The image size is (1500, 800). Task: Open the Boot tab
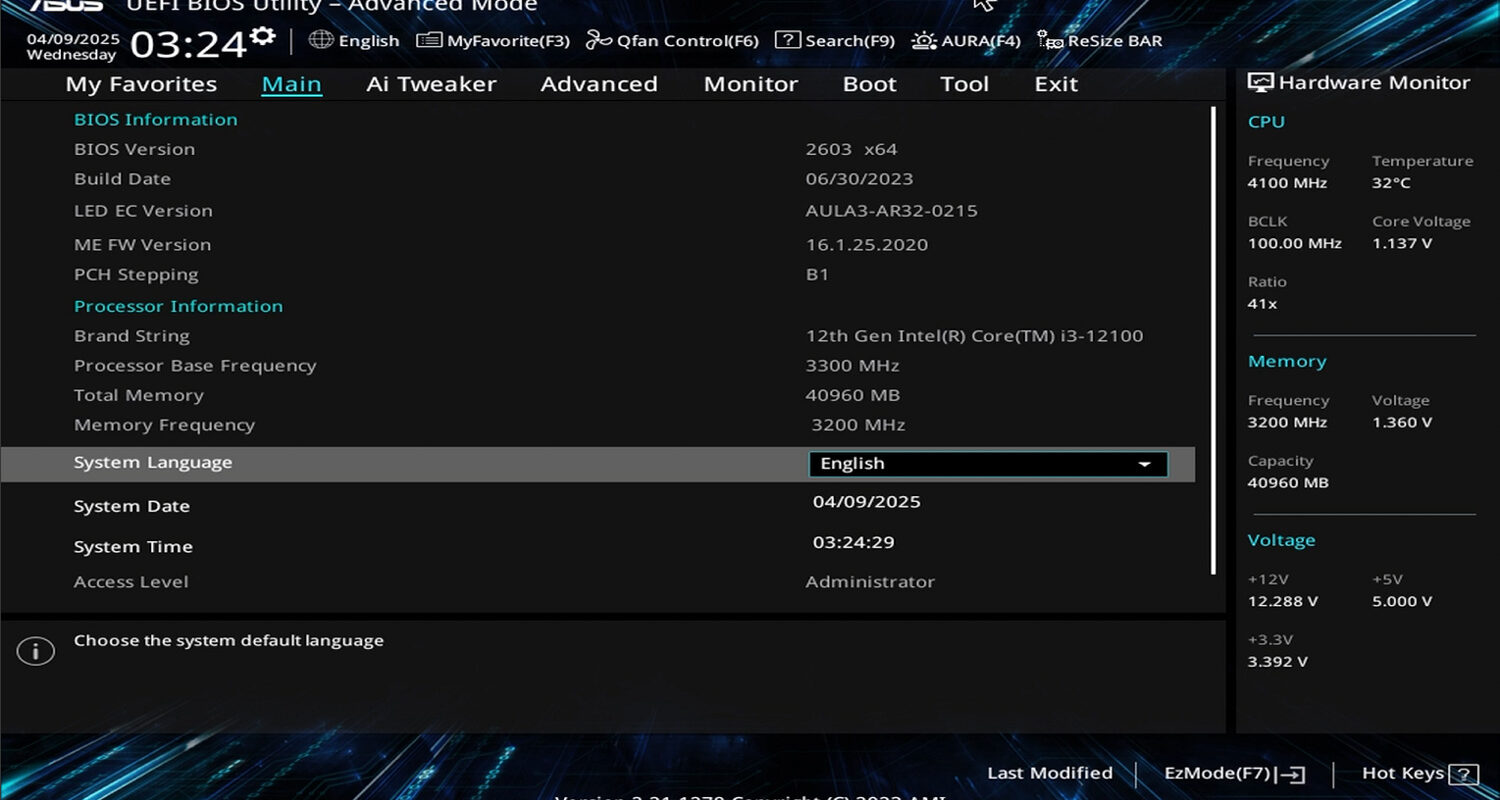[869, 84]
